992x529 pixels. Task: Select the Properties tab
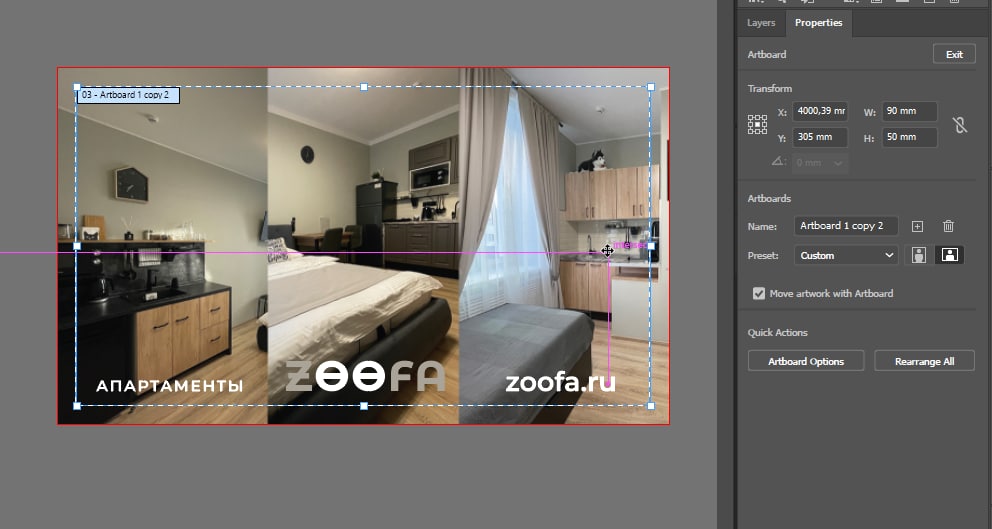(x=818, y=23)
